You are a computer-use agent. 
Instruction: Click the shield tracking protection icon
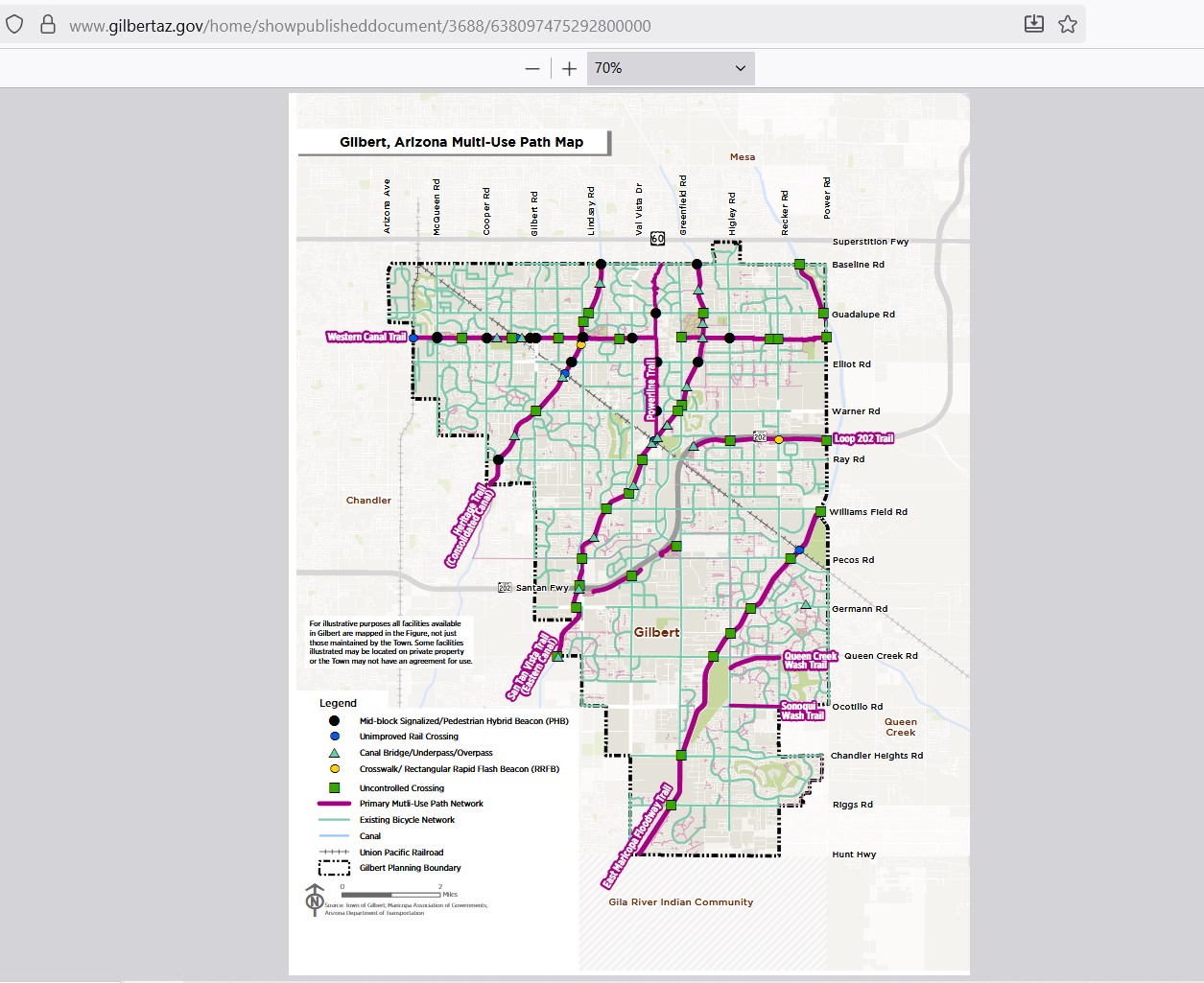coord(14,25)
